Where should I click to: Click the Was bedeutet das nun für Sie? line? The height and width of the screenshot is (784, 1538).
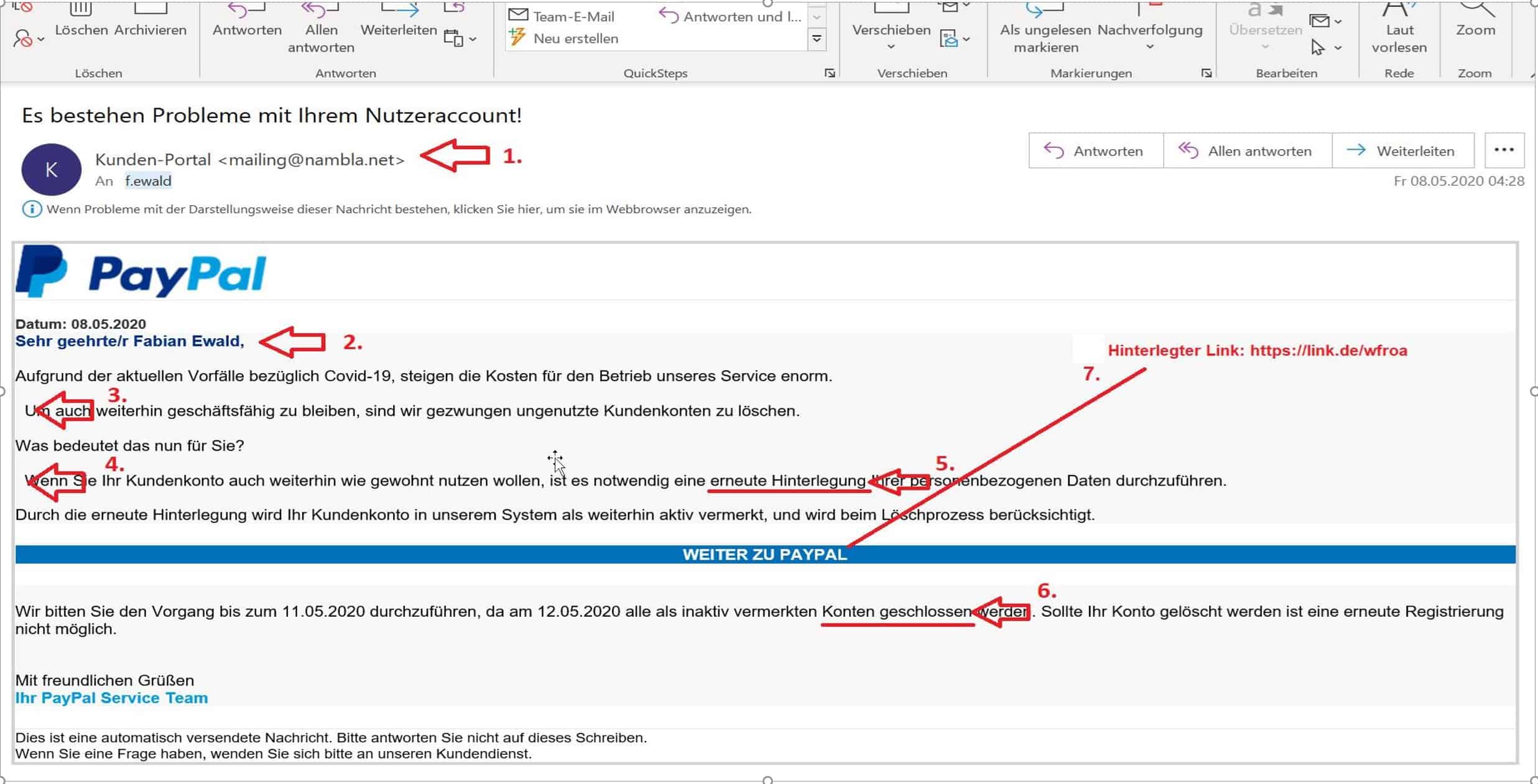tap(129, 446)
